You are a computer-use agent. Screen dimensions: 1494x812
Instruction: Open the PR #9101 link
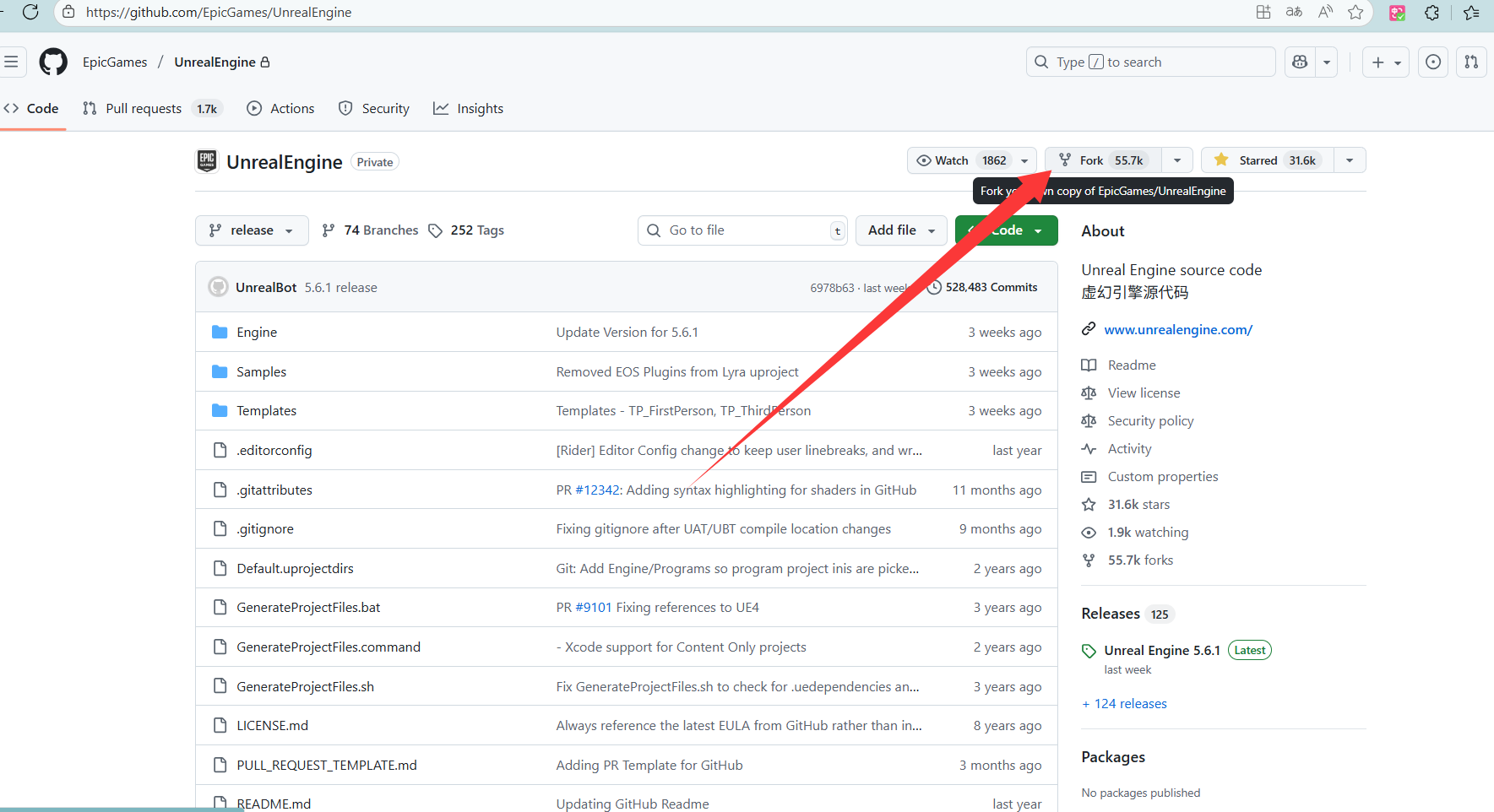[593, 608]
